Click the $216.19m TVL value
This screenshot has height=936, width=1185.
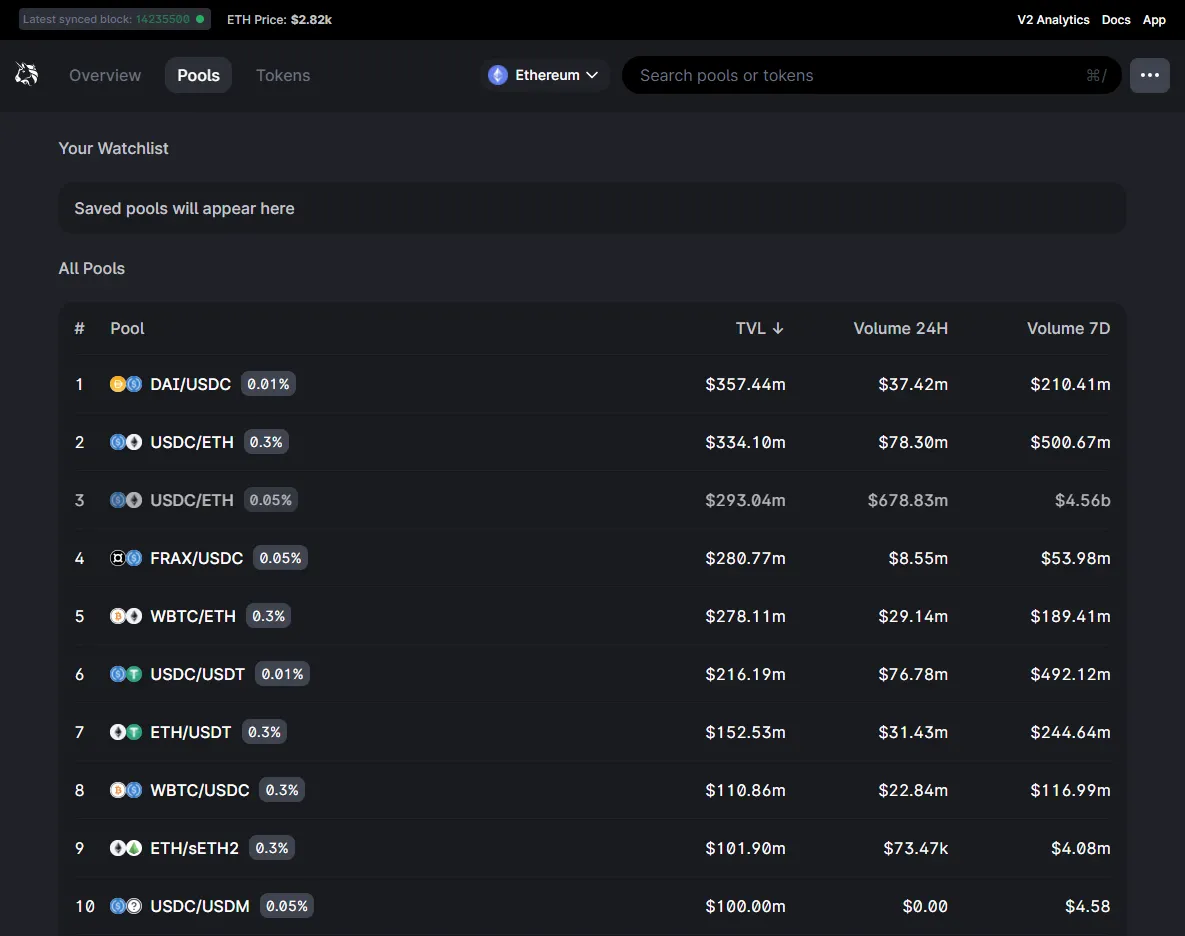point(745,674)
